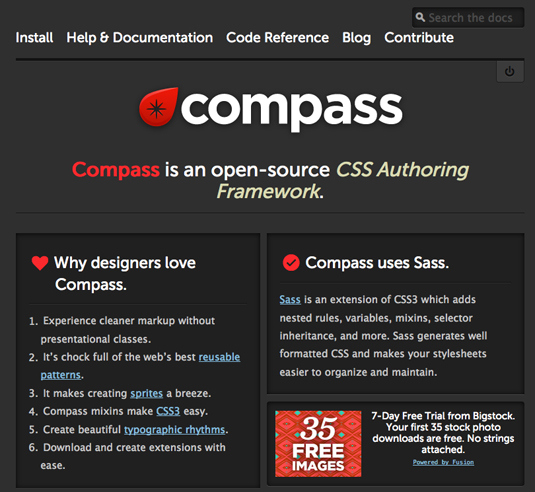
Task: Follow the sprites link
Action: [146, 393]
